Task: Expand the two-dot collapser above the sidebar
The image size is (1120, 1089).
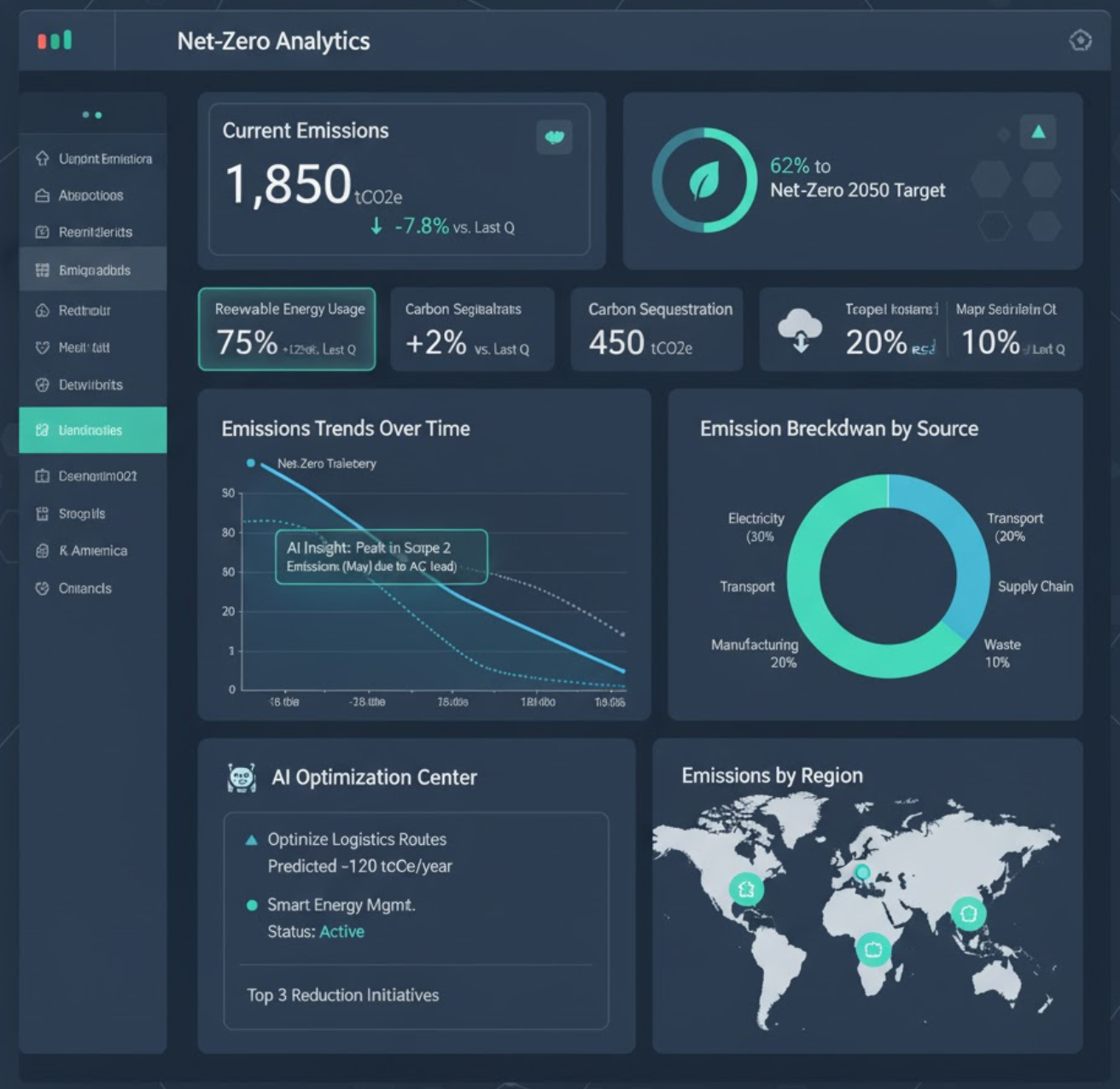Action: pos(92,114)
